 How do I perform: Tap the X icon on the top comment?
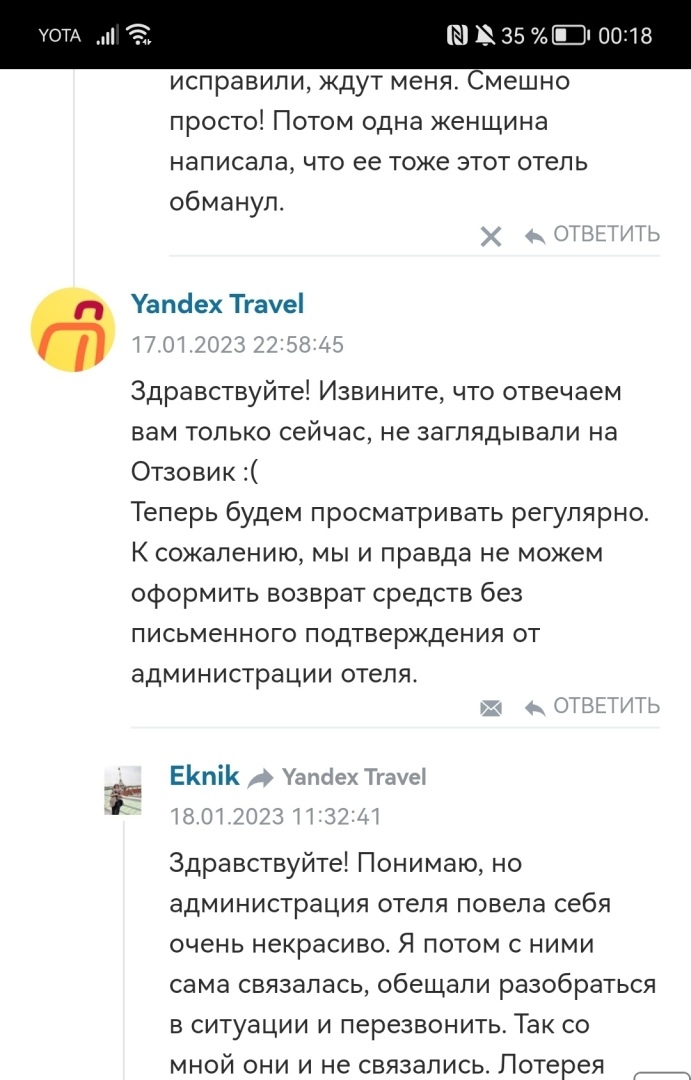pyautogui.click(x=491, y=237)
